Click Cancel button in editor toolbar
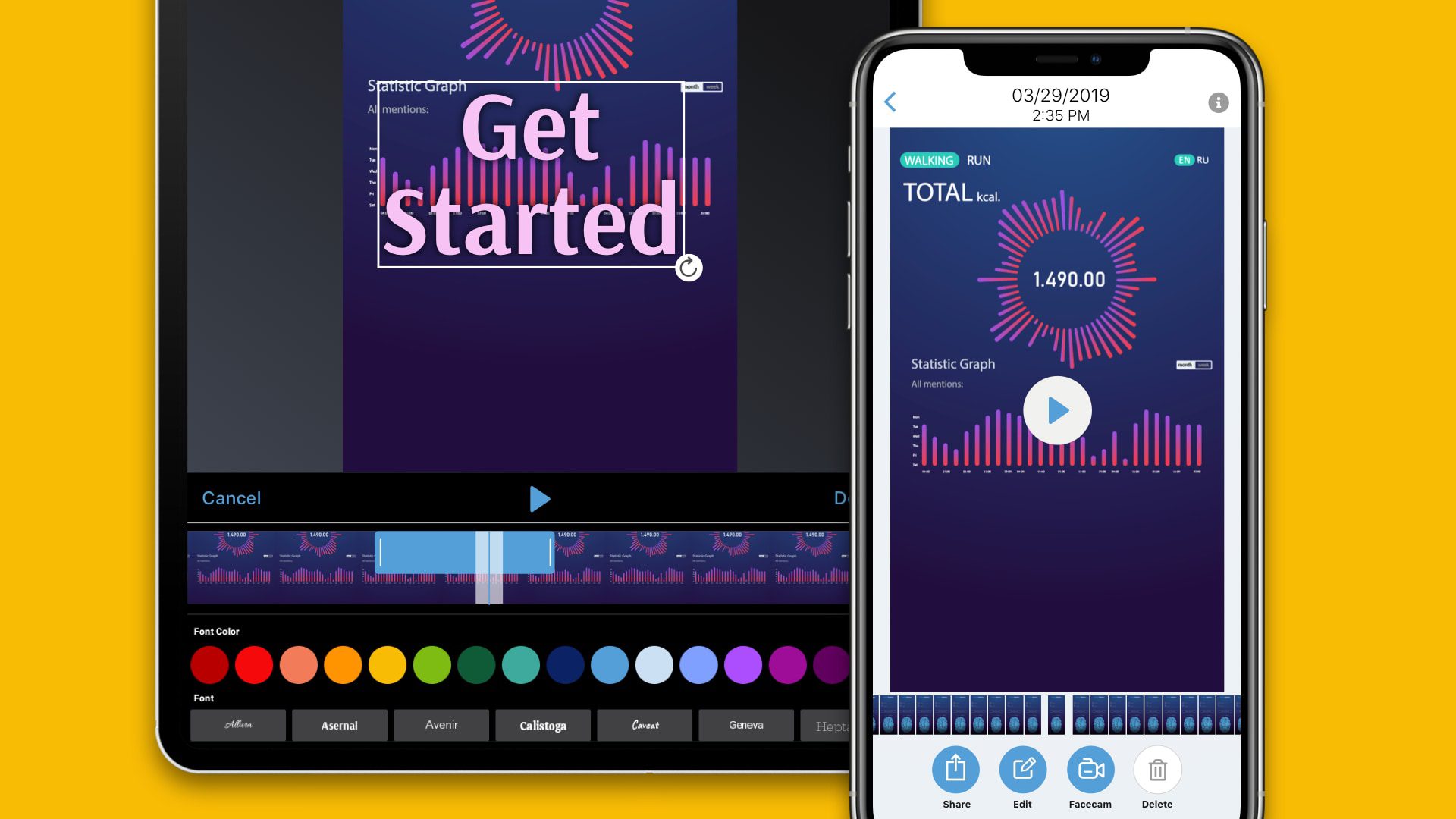 pos(231,497)
